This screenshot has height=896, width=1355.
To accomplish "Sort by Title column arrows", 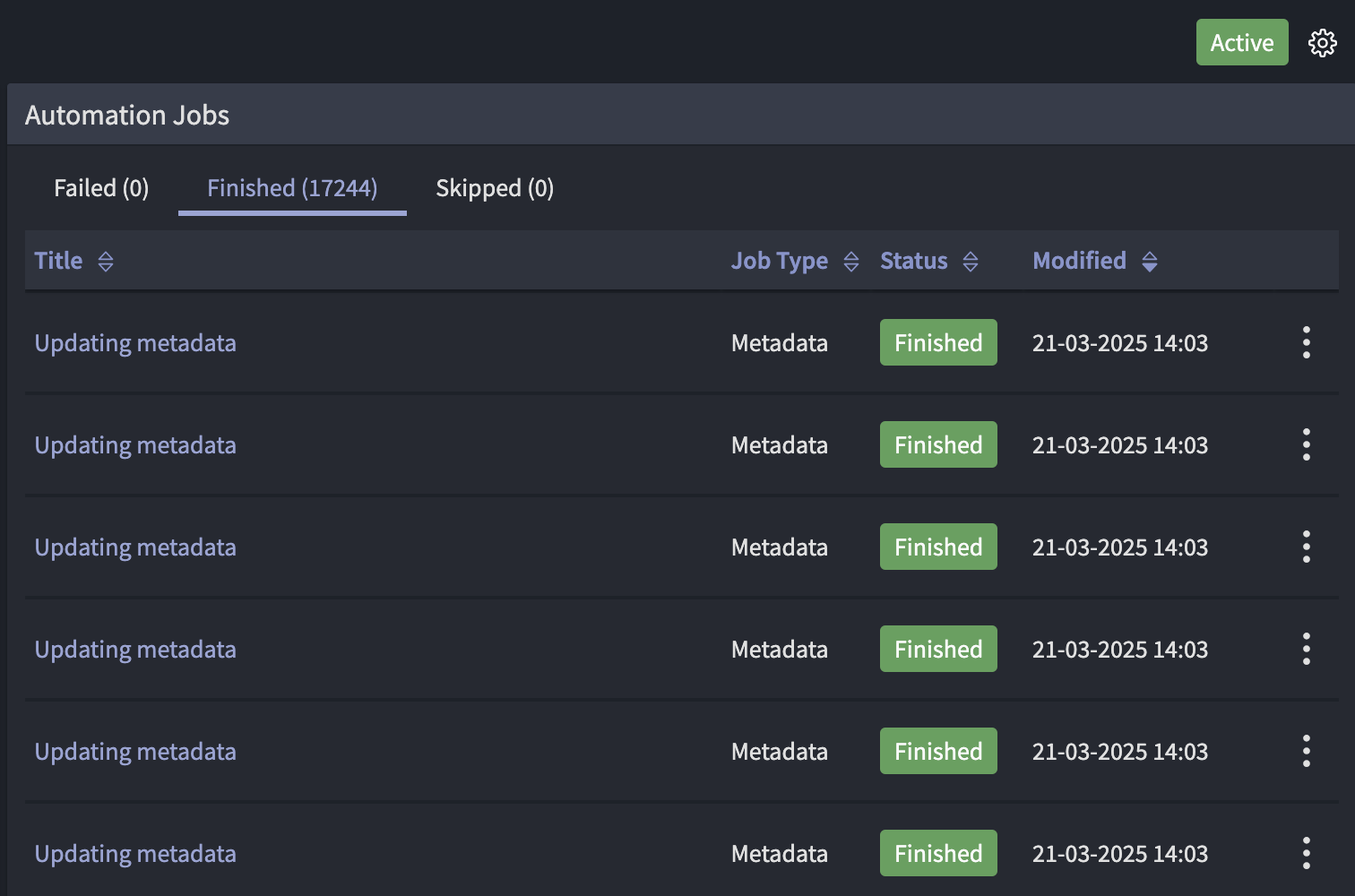I will (106, 262).
